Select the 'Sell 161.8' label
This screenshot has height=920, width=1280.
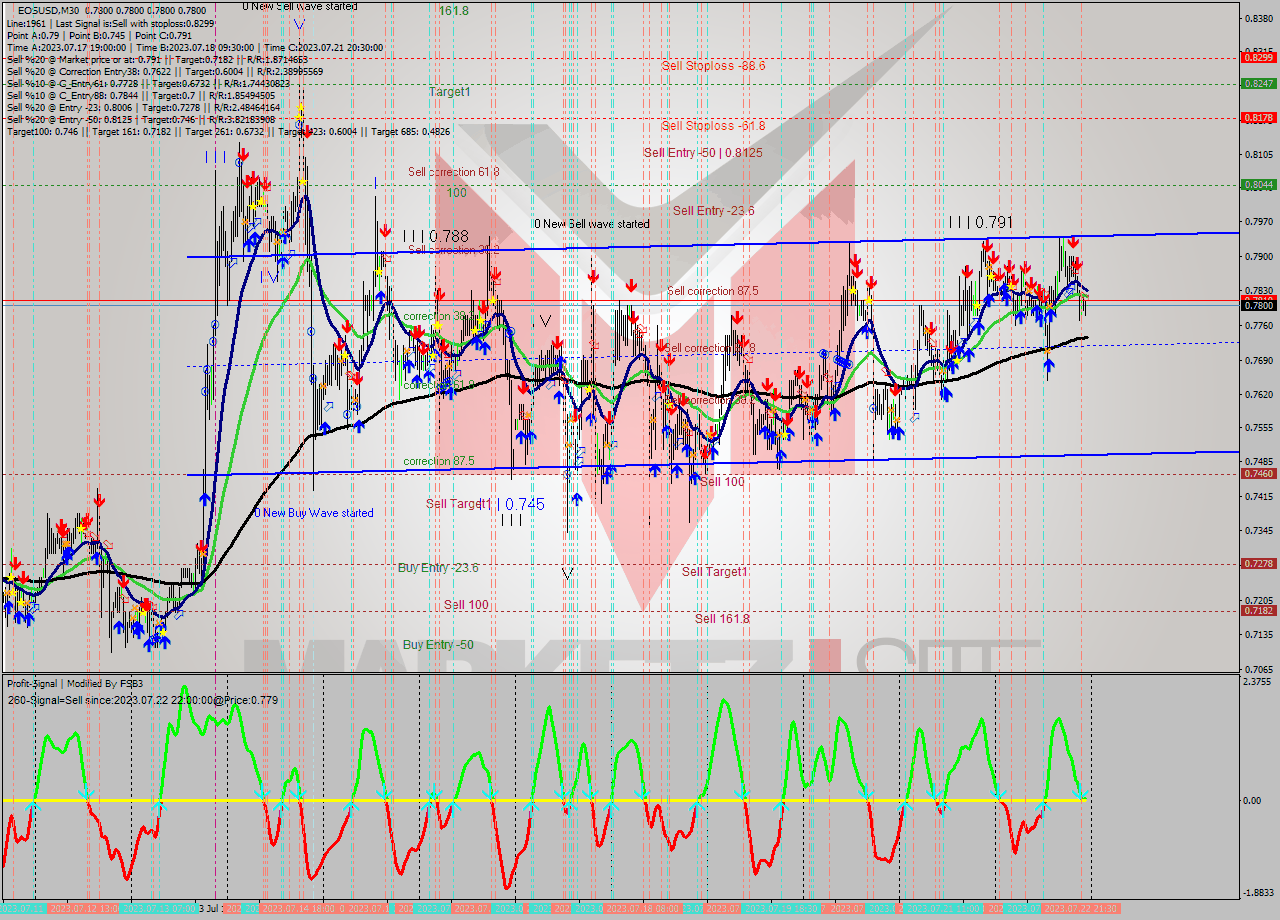point(722,619)
